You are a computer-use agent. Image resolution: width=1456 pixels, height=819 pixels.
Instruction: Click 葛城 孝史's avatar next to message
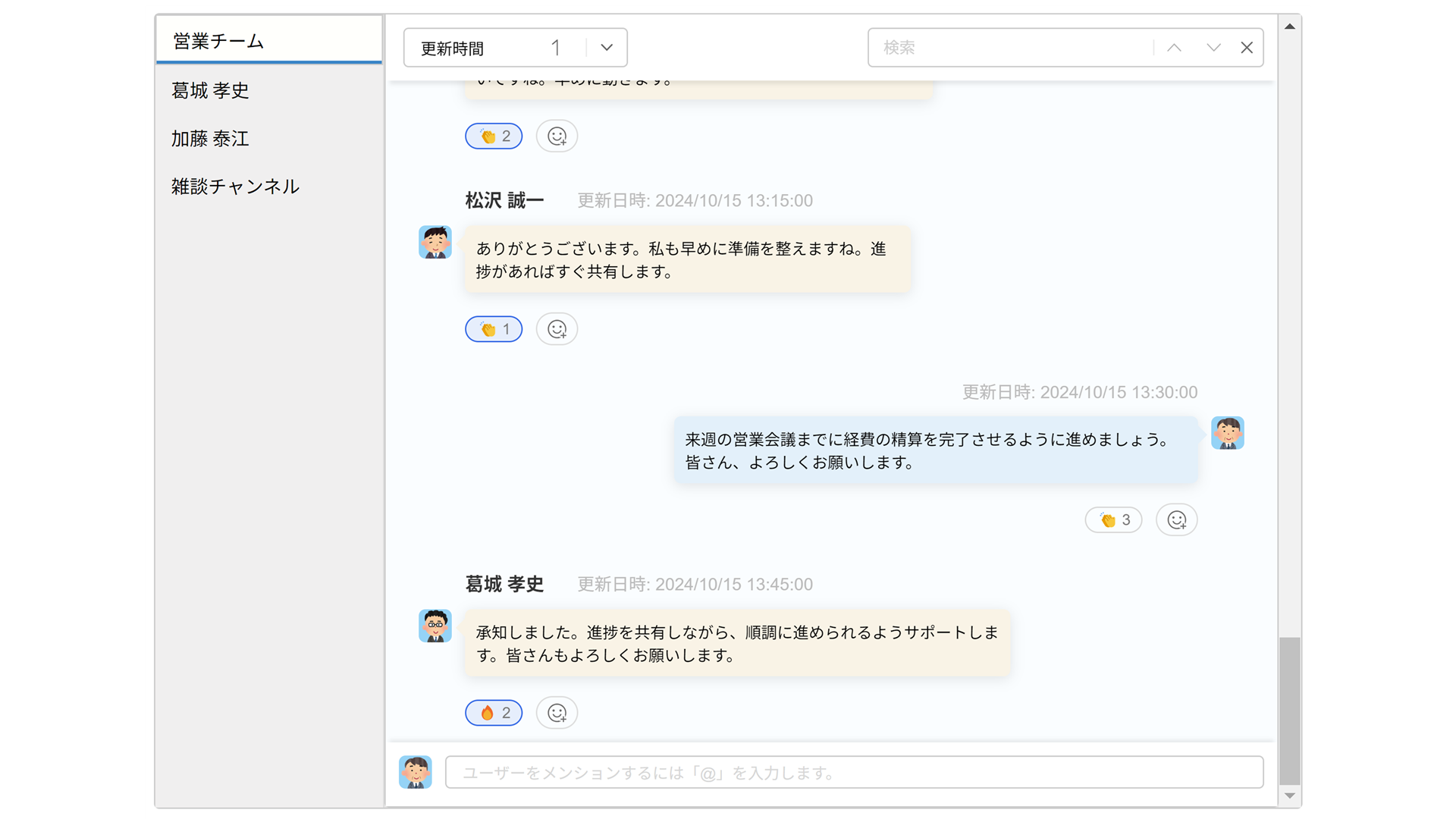435,626
